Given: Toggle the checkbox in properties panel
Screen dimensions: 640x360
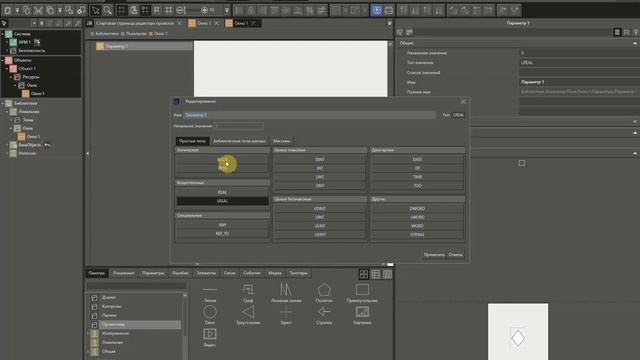Looking at the screenshot, I should 522,163.
